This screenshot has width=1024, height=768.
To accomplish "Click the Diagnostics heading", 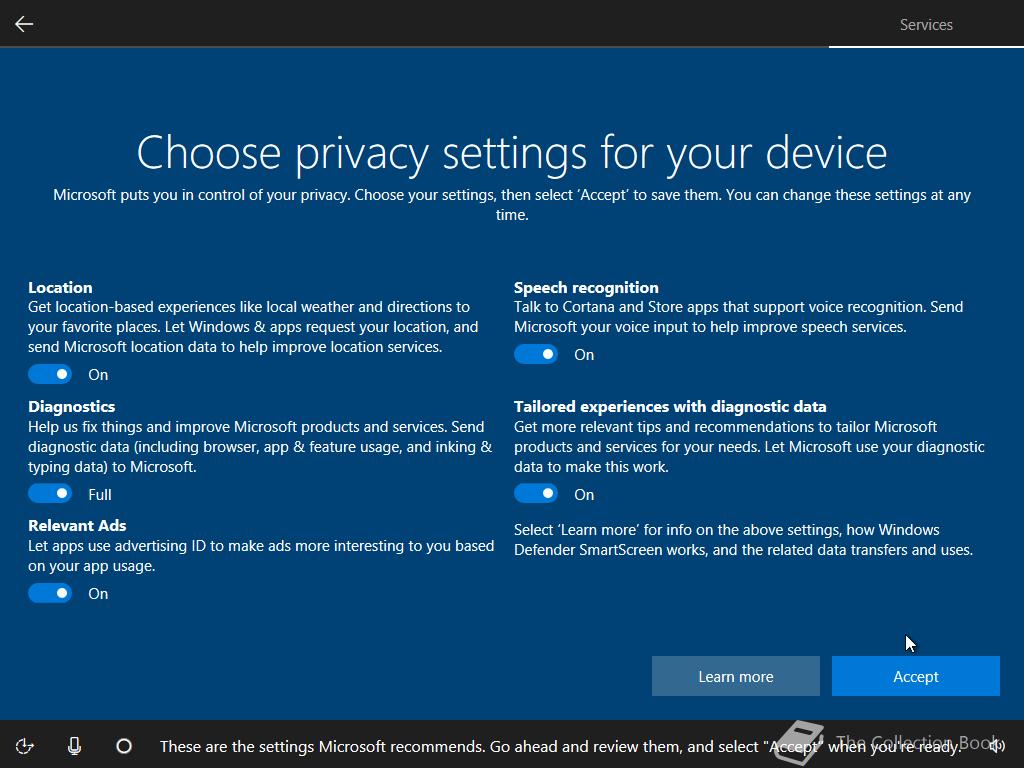I will pyautogui.click(x=72, y=407).
